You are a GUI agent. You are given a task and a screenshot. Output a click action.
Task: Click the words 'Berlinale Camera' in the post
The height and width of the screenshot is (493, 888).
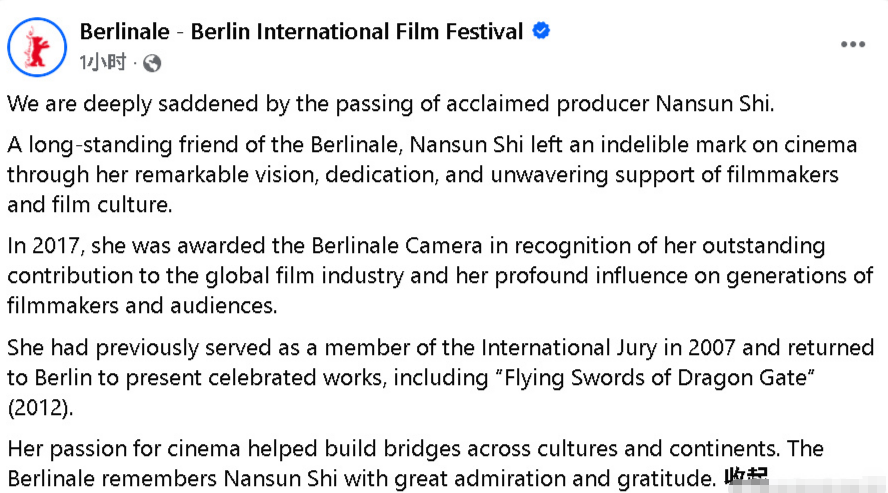(x=396, y=246)
